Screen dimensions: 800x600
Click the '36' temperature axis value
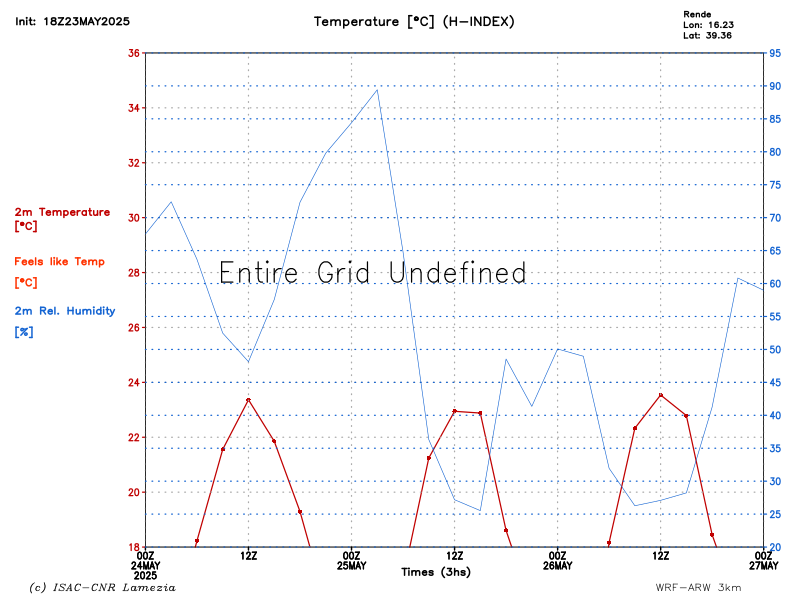(134, 53)
